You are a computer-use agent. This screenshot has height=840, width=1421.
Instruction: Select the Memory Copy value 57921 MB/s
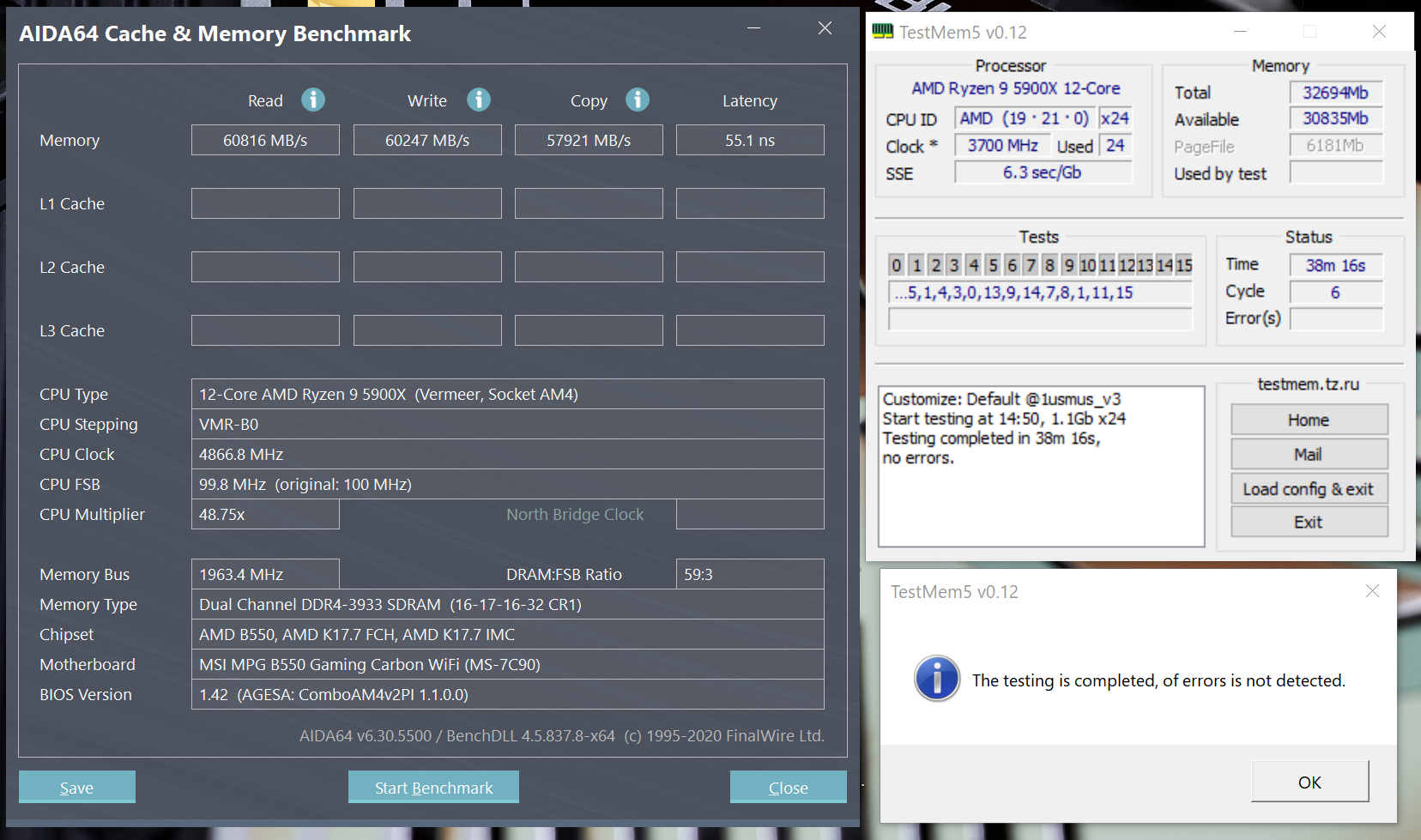click(x=589, y=140)
